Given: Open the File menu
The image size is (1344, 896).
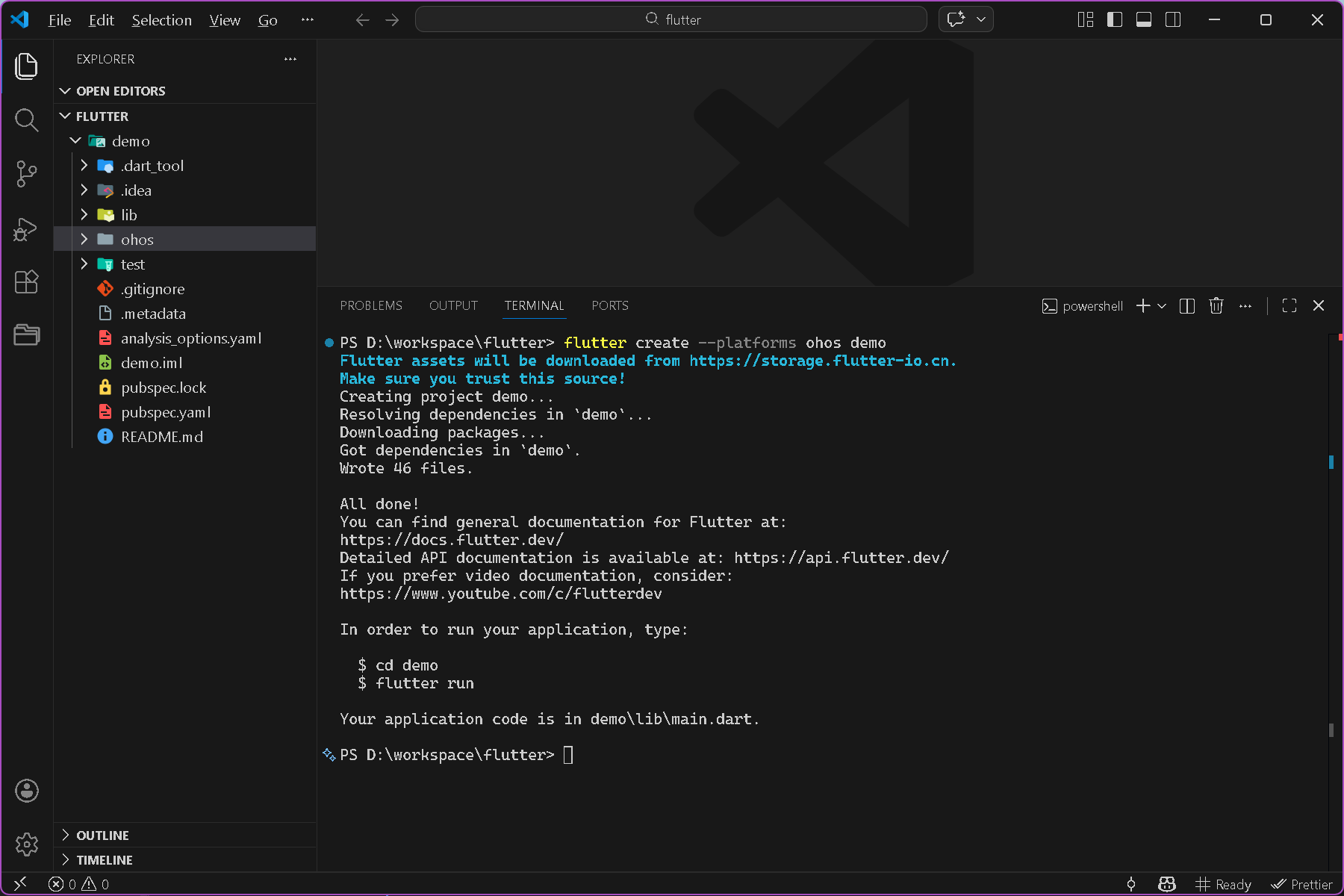Looking at the screenshot, I should (60, 20).
